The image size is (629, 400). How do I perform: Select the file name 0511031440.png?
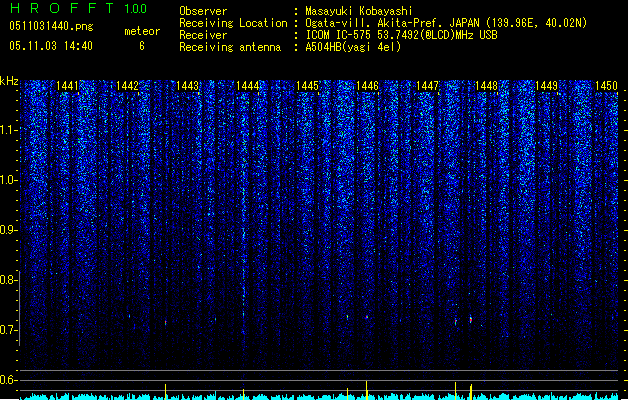pyautogui.click(x=51, y=26)
